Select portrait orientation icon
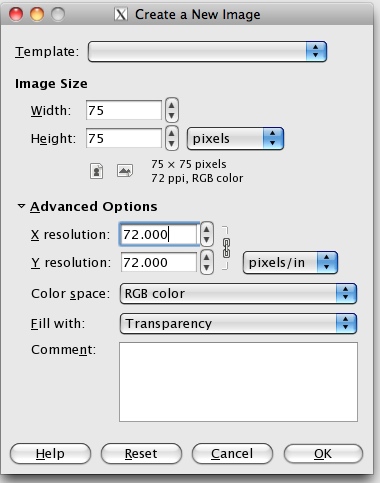This screenshot has width=380, height=483. click(x=96, y=171)
